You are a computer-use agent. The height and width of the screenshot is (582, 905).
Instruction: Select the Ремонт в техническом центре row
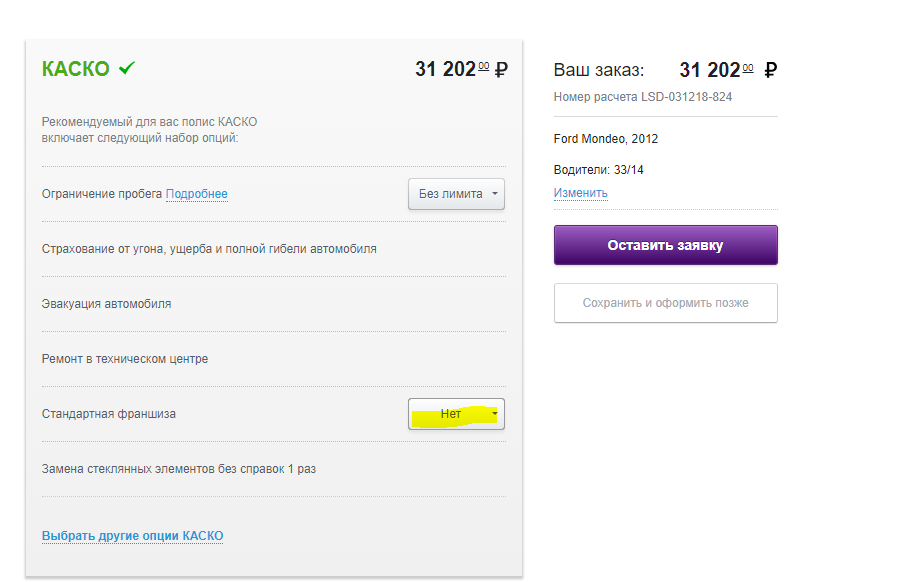pos(125,359)
